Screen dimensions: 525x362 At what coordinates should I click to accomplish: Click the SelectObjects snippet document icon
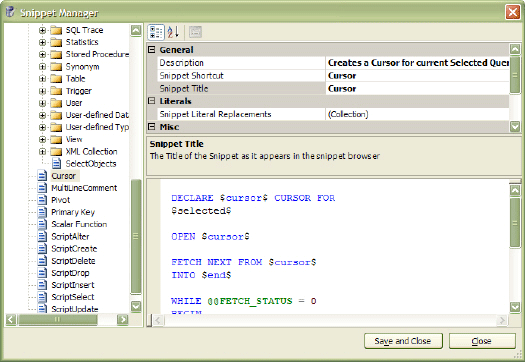[57, 163]
